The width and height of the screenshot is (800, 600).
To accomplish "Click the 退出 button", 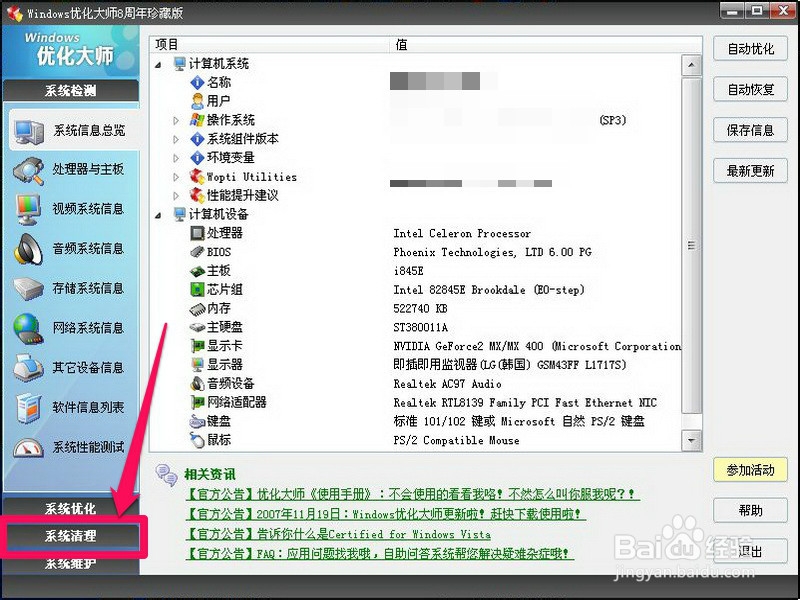I will (750, 551).
